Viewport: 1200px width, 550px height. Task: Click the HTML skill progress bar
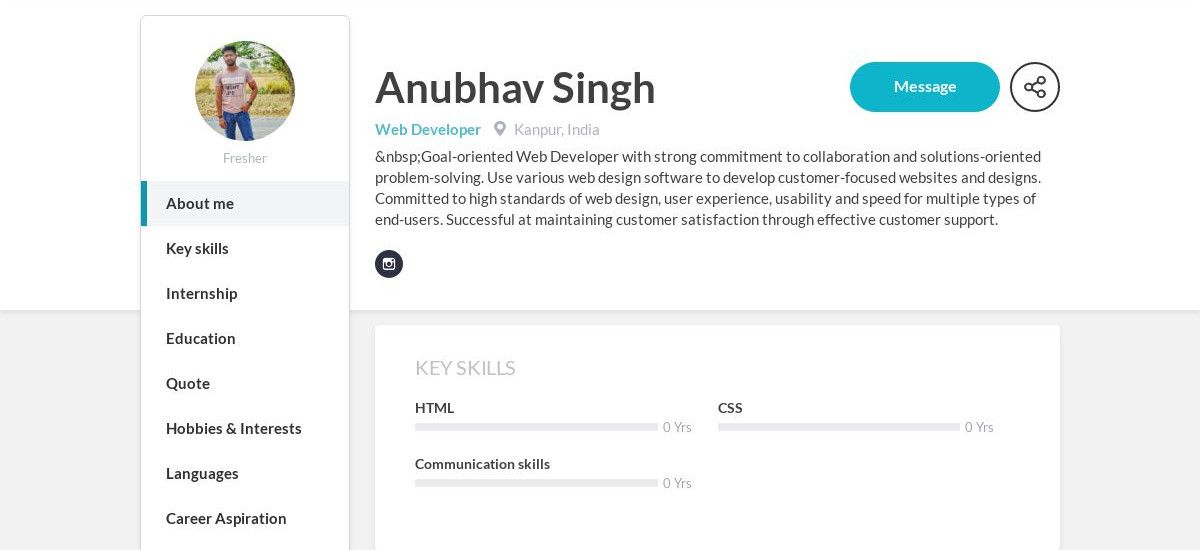[x=536, y=427]
